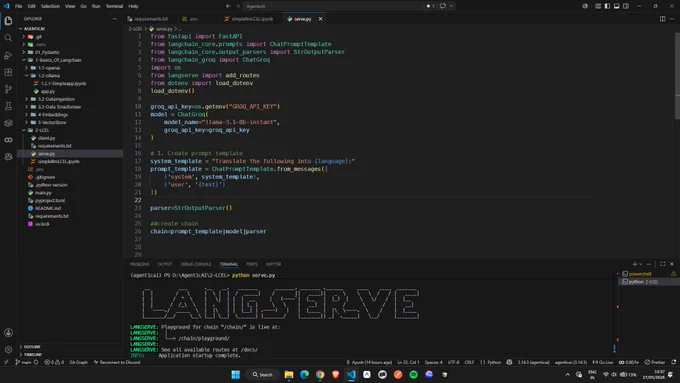Navigate forward with the arrow in title bar
Image resolution: width=680 pixels, height=383 pixels.
238,6
